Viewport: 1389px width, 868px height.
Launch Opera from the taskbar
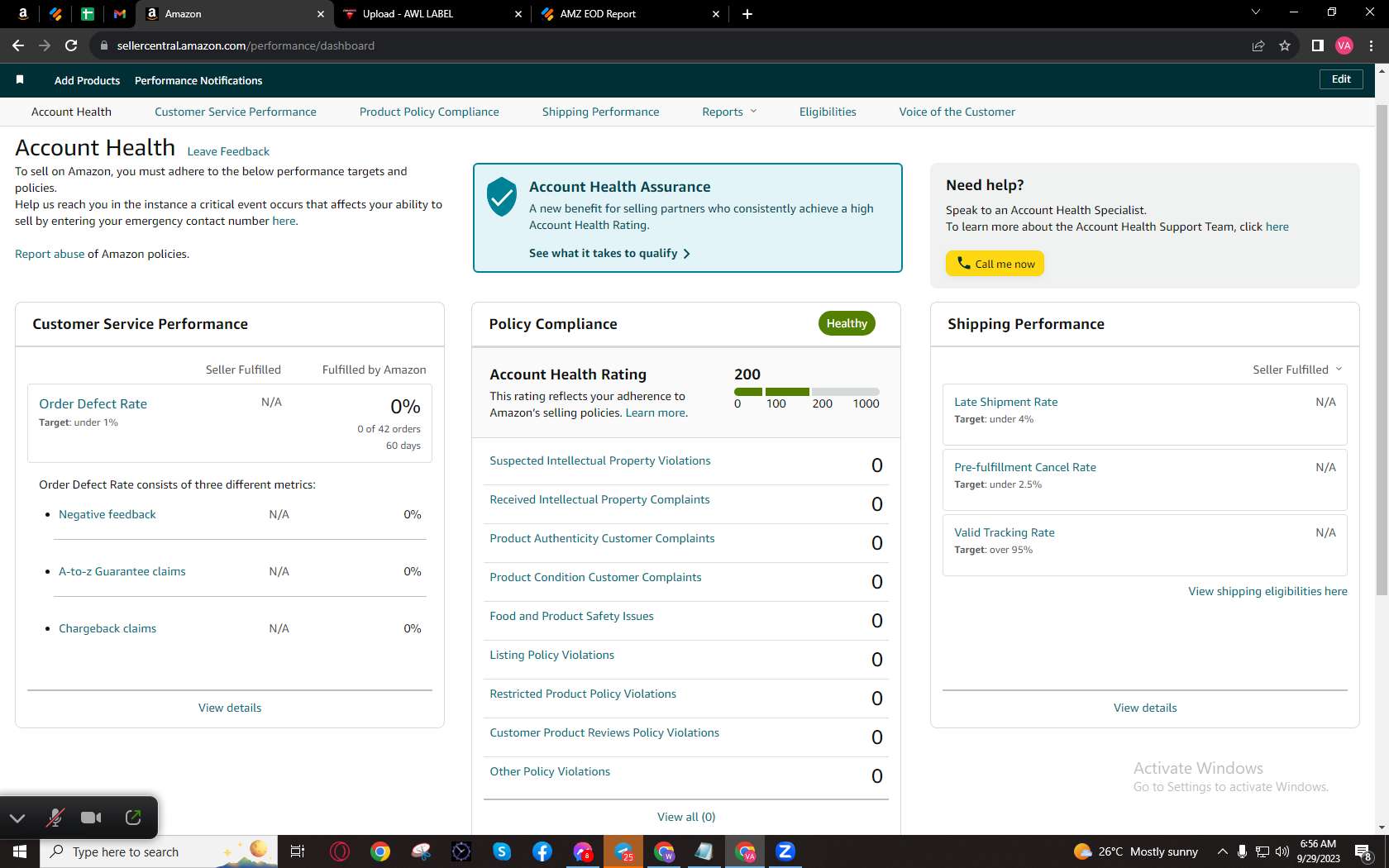click(340, 851)
